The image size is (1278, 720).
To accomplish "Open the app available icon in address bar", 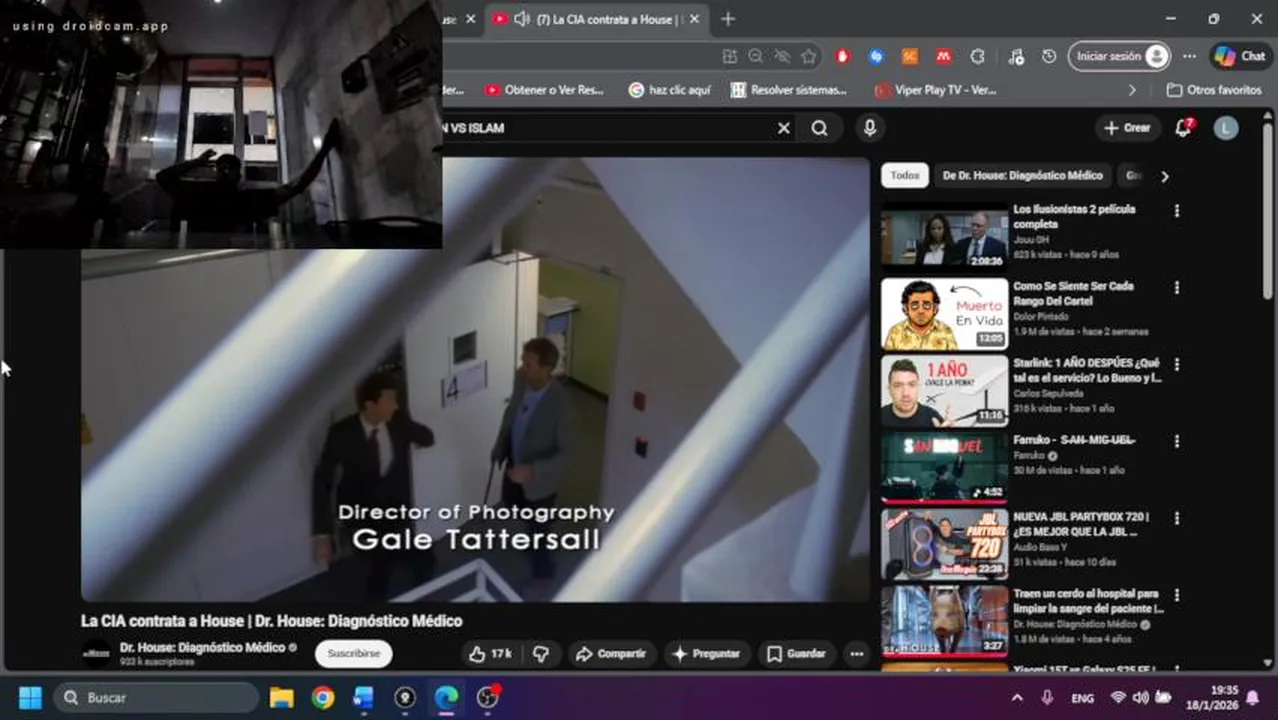I will pyautogui.click(x=730, y=57).
